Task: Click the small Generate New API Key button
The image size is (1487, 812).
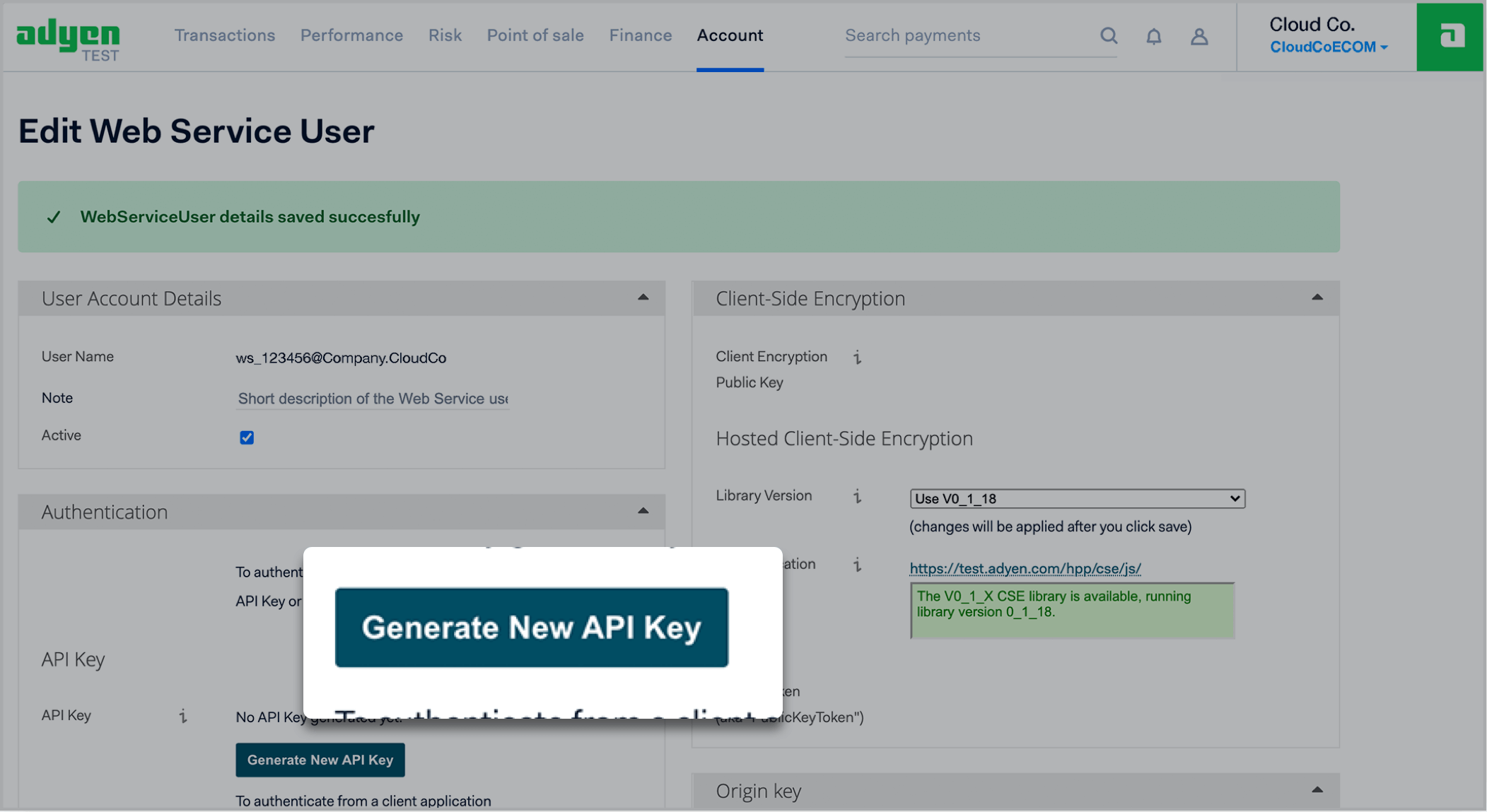Action: point(320,760)
